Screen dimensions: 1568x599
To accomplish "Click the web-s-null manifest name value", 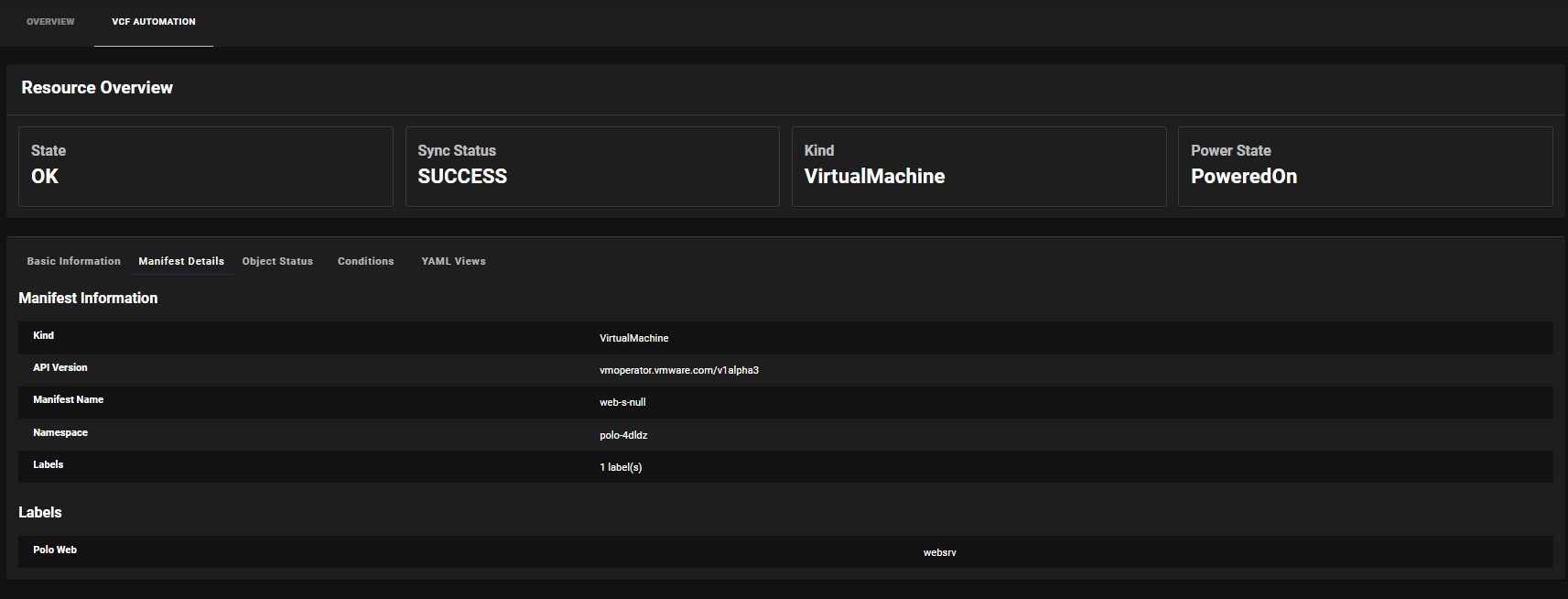I will pyautogui.click(x=622, y=402).
